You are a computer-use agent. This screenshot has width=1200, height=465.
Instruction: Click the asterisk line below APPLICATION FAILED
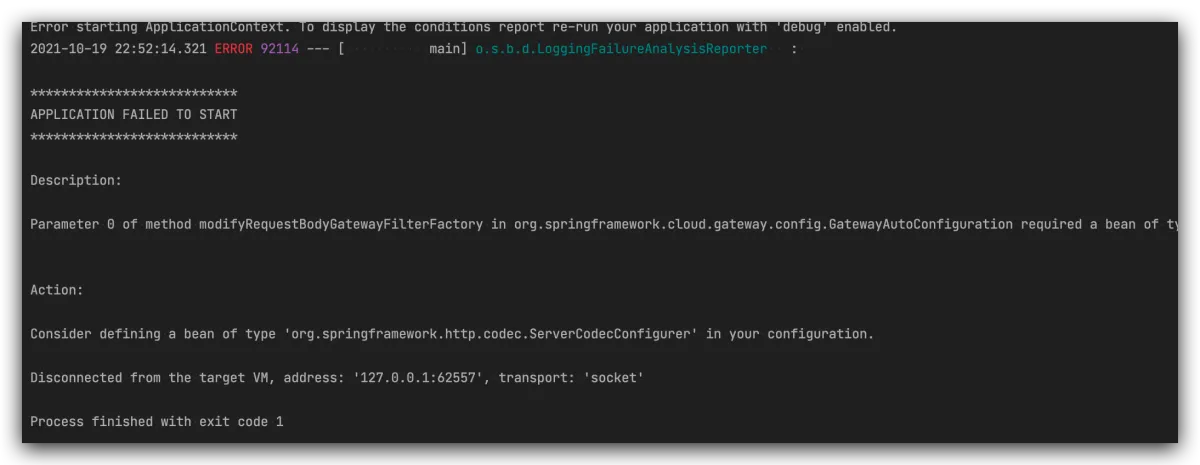133,137
